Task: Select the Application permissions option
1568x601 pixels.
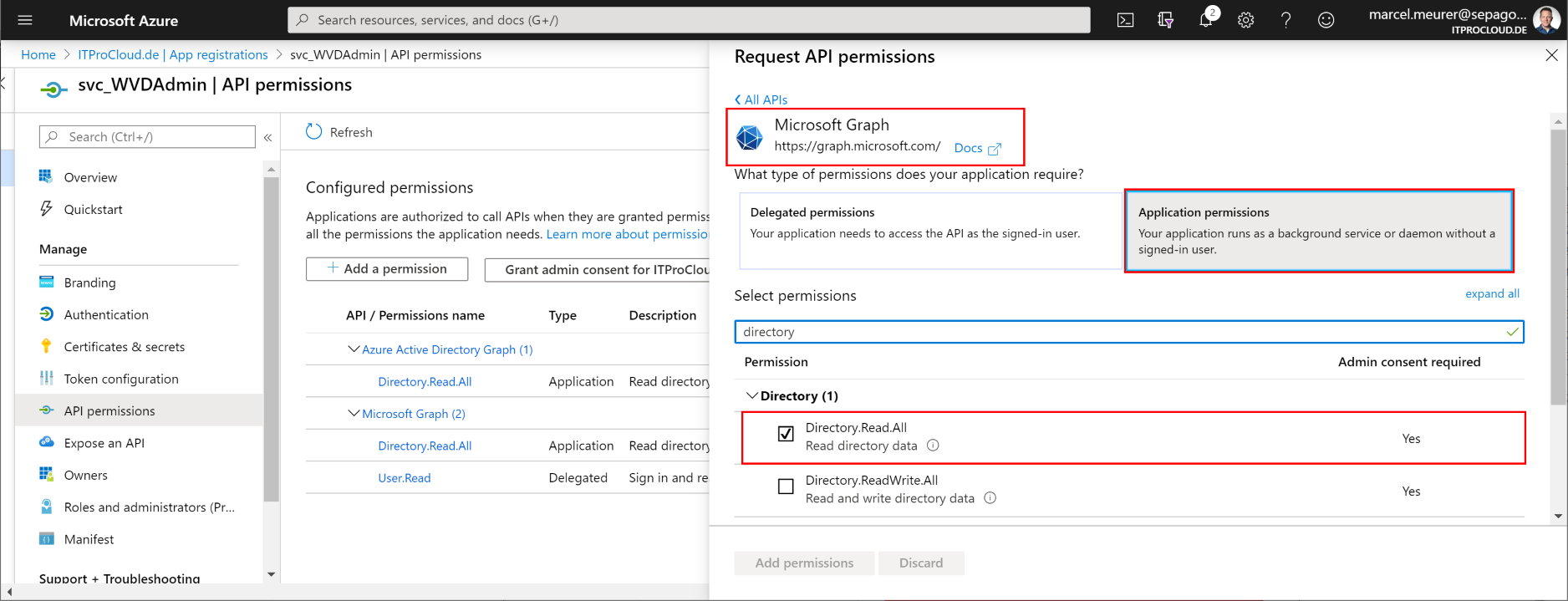Action: tap(1319, 231)
